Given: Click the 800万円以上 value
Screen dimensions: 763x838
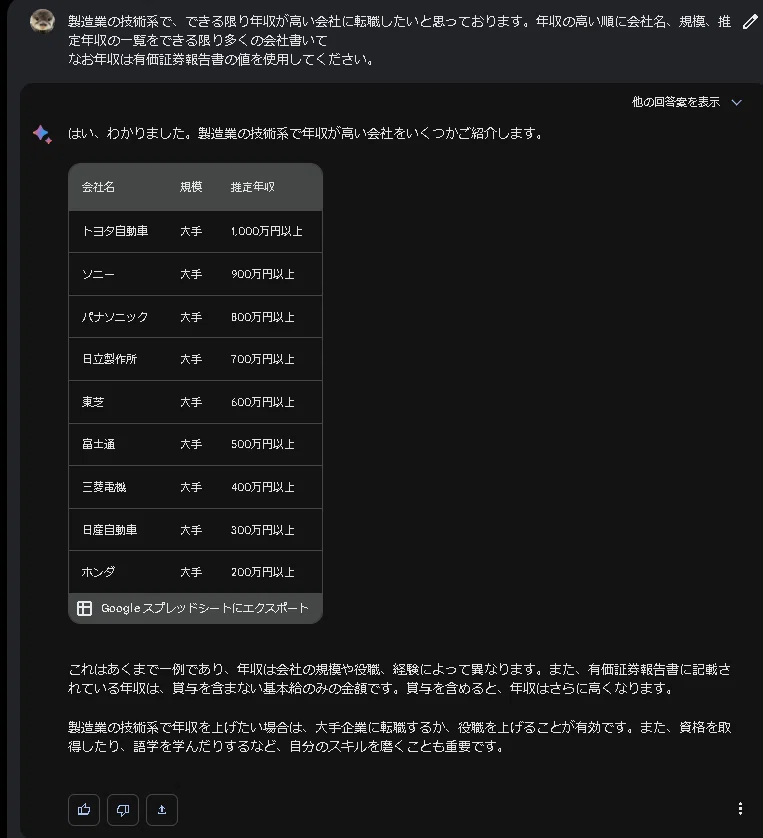Looking at the screenshot, I should point(262,317).
